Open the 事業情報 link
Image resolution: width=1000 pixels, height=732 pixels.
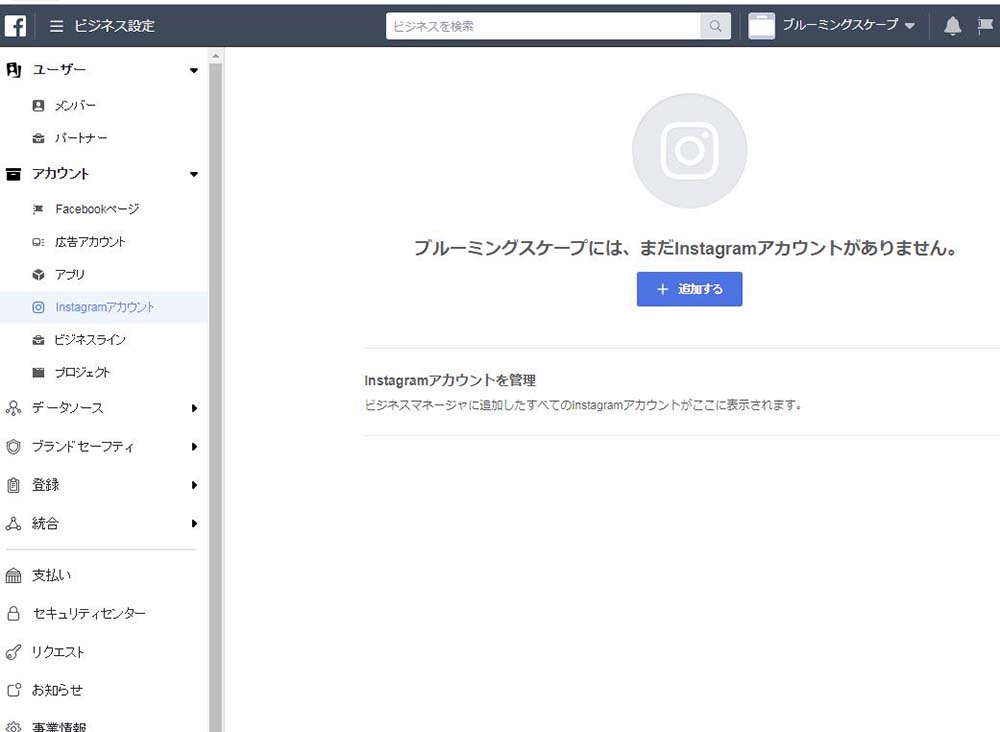[x=59, y=726]
